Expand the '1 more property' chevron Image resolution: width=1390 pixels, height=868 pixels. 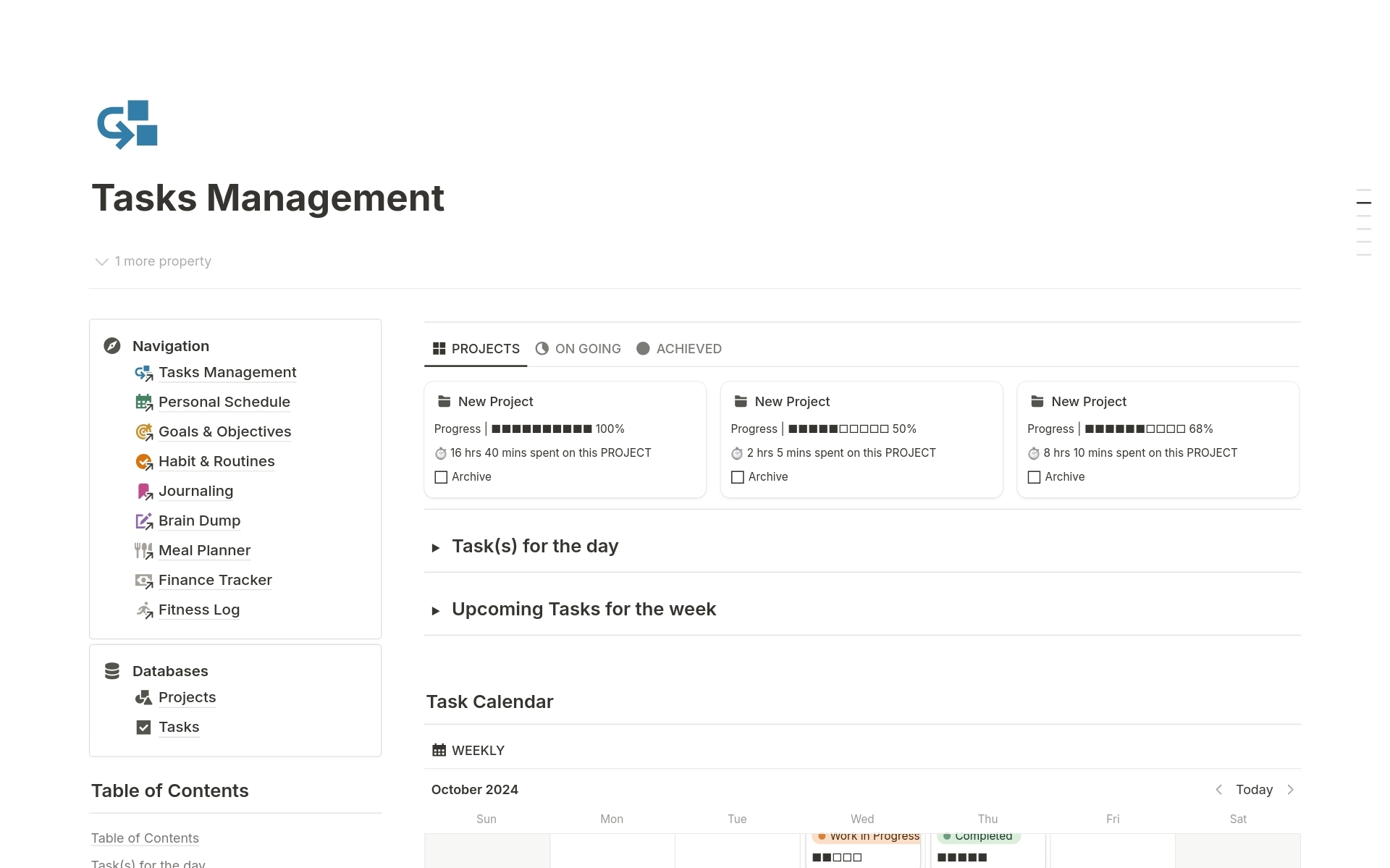[x=102, y=261]
